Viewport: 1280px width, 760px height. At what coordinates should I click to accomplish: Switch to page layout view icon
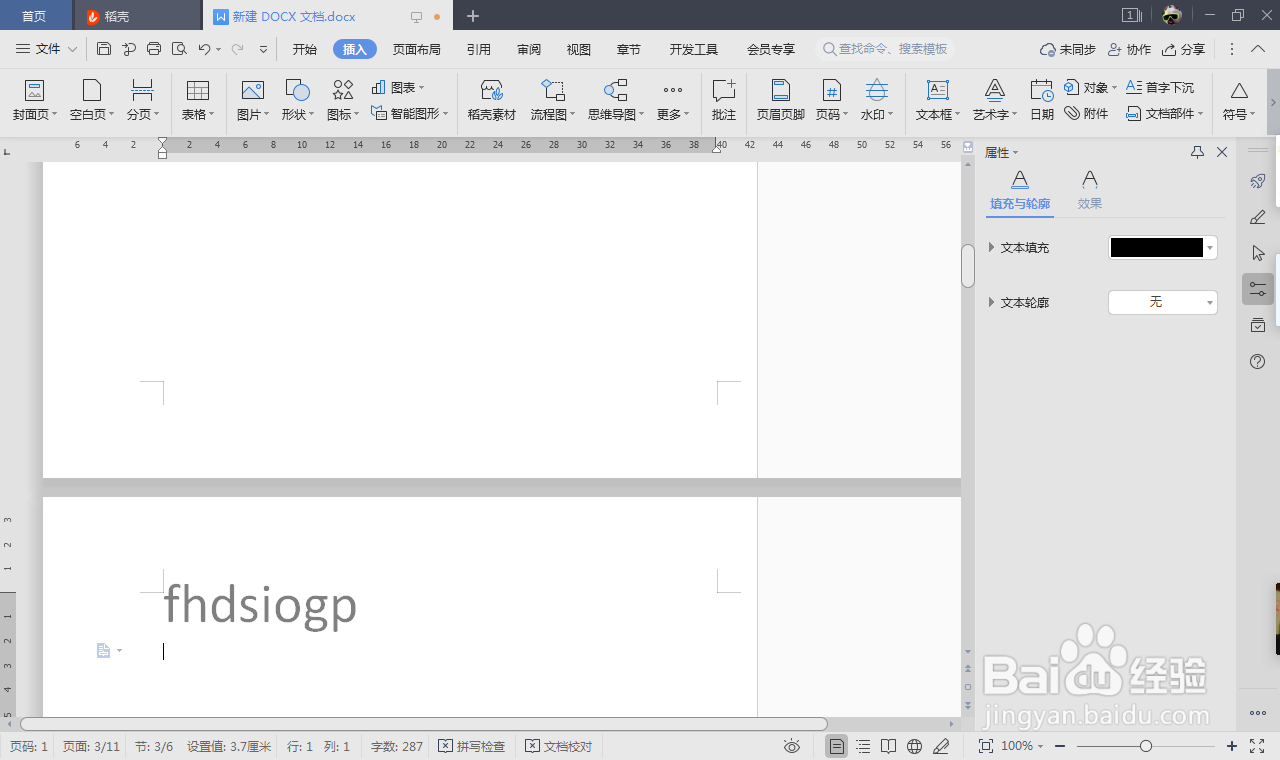pyautogui.click(x=837, y=746)
